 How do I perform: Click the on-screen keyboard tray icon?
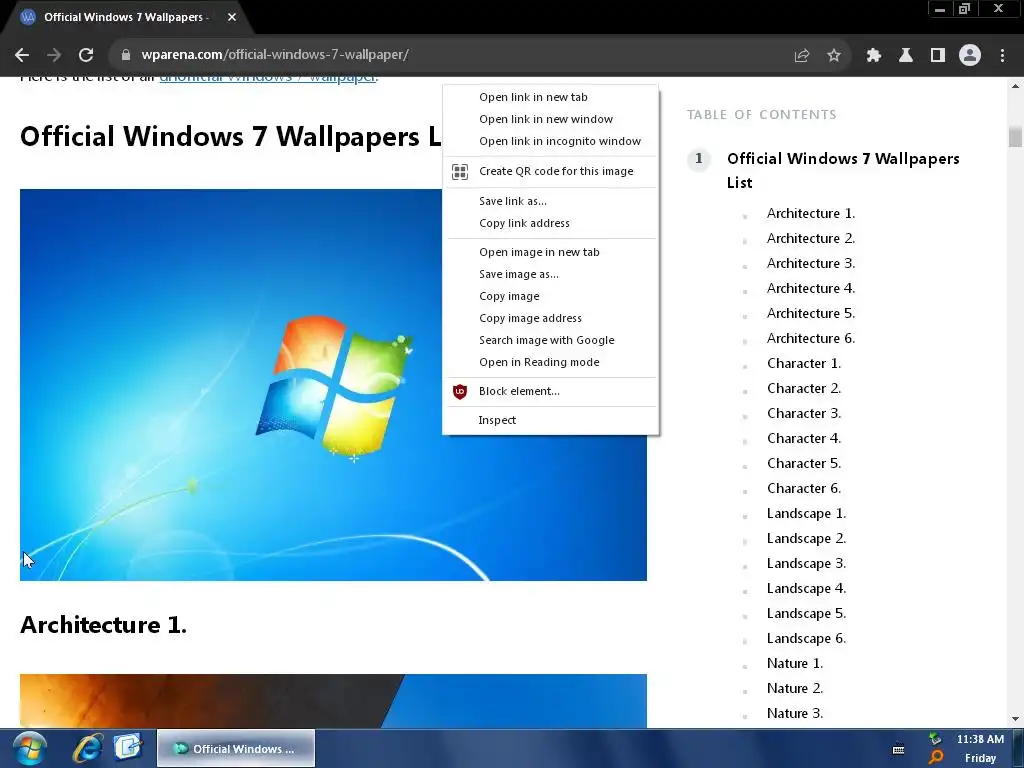898,749
